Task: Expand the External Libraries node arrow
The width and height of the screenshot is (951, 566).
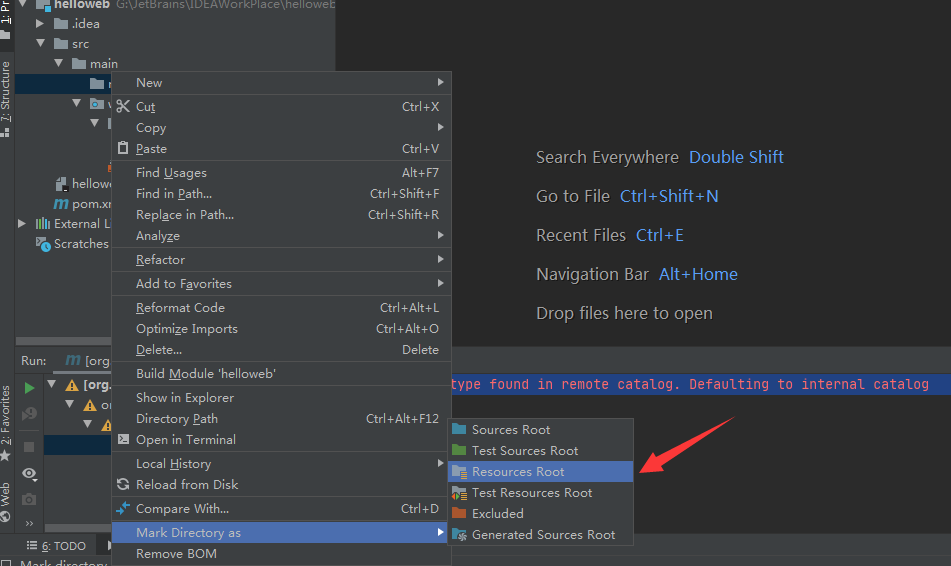Action: point(22,223)
